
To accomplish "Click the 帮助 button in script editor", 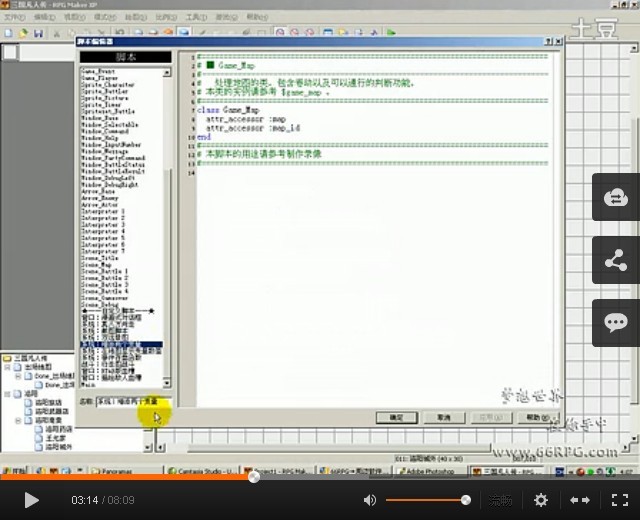I will click(x=538, y=418).
